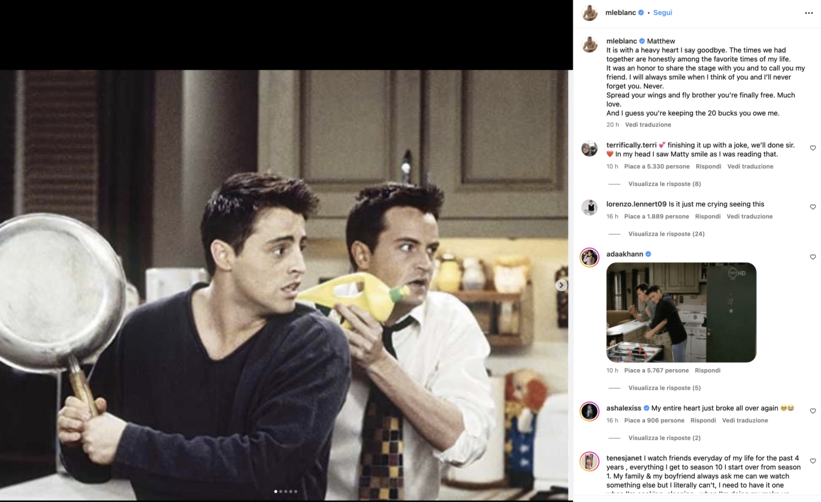Open GIF thumbnail in adaakhann's comment
Screen dimensions: 821x502
coord(681,313)
